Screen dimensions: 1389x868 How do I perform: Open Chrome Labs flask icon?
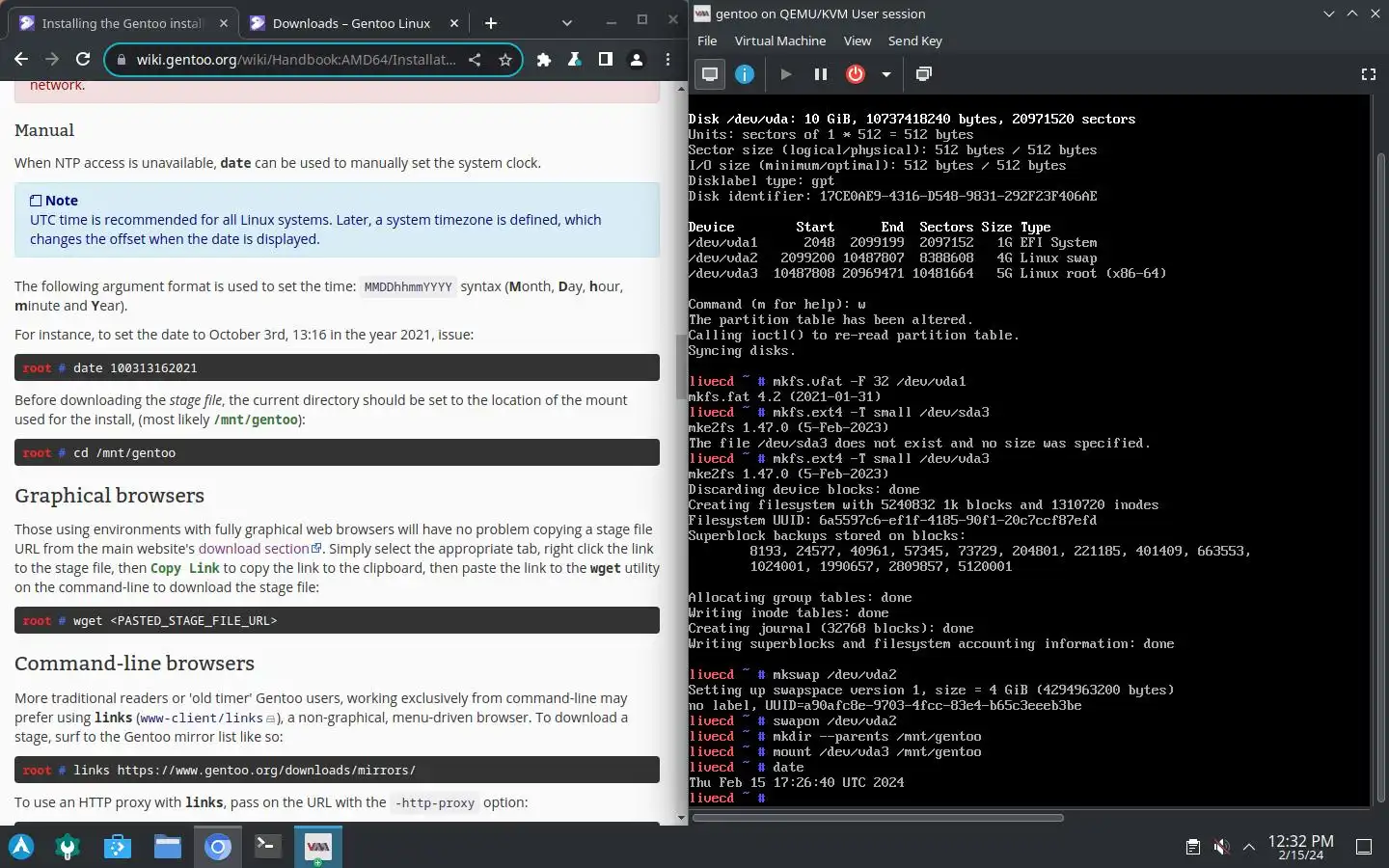click(x=575, y=60)
